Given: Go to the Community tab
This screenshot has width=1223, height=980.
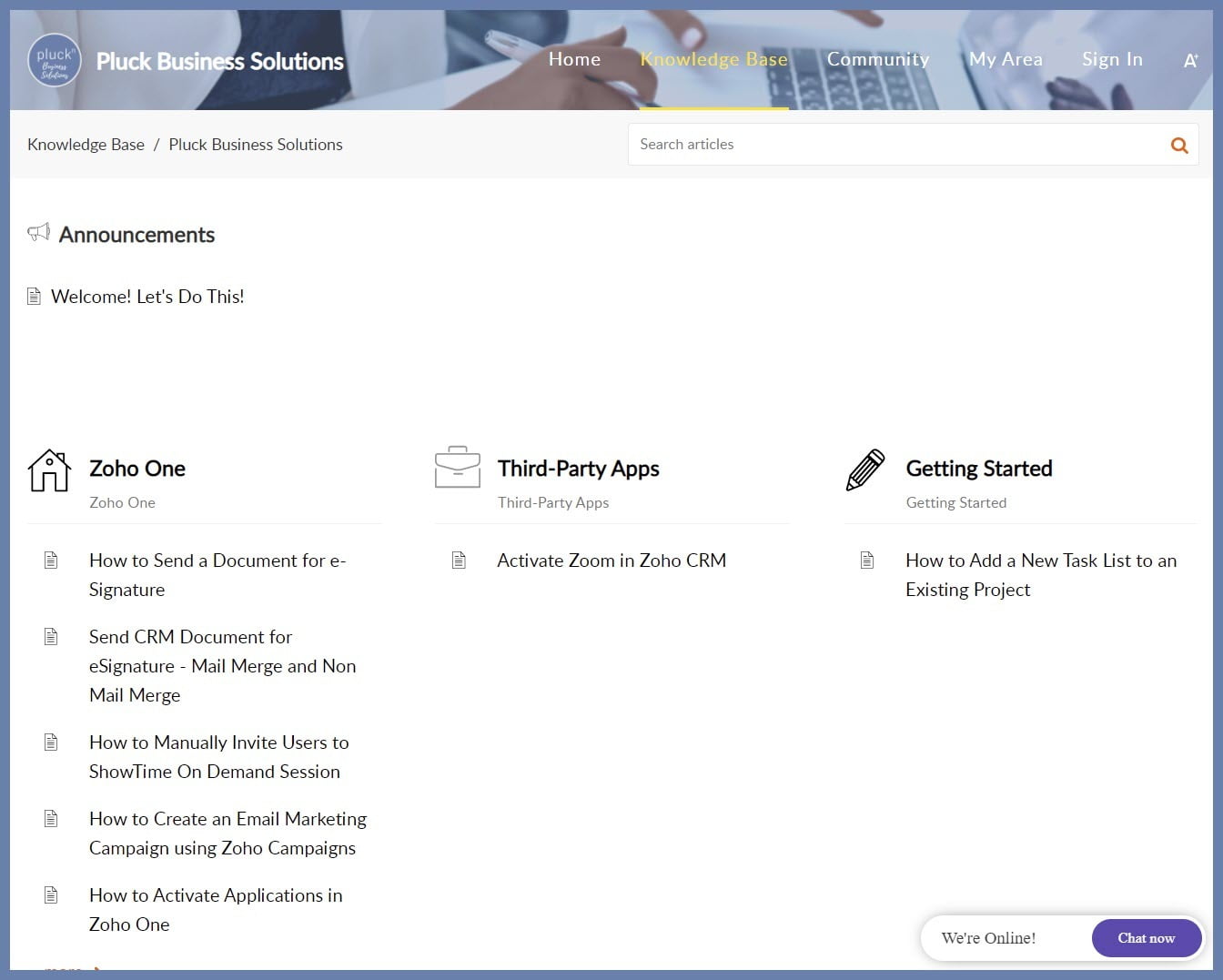Looking at the screenshot, I should click(x=878, y=59).
